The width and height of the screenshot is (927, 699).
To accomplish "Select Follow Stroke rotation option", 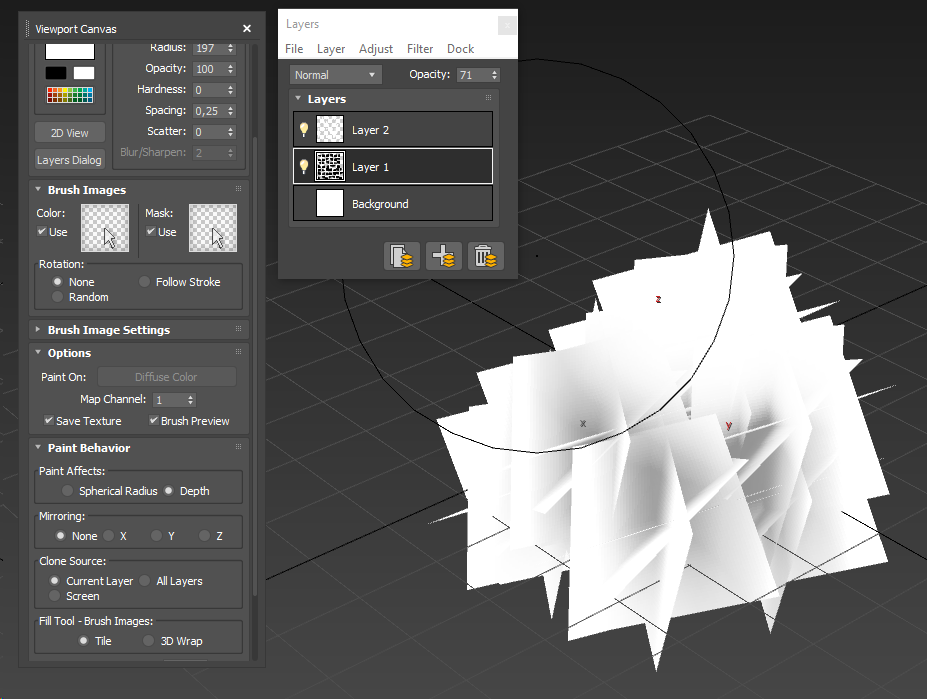I will pyautogui.click(x=145, y=282).
